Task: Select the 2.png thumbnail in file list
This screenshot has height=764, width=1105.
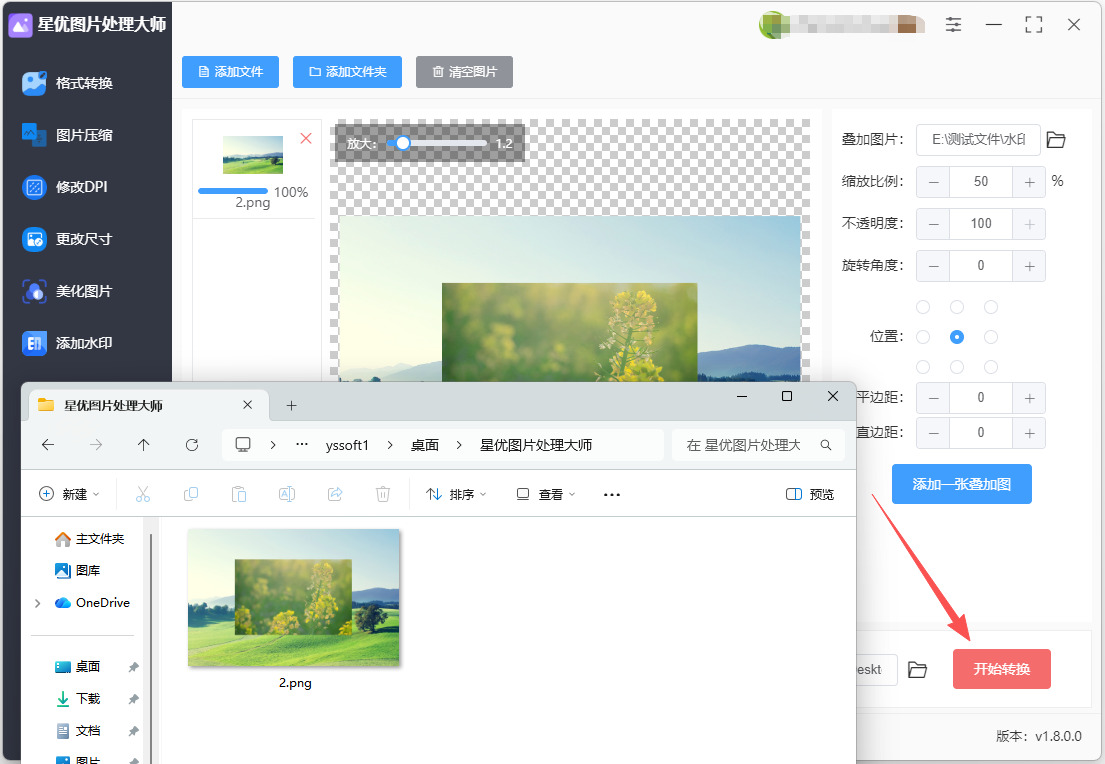Action: coord(253,155)
